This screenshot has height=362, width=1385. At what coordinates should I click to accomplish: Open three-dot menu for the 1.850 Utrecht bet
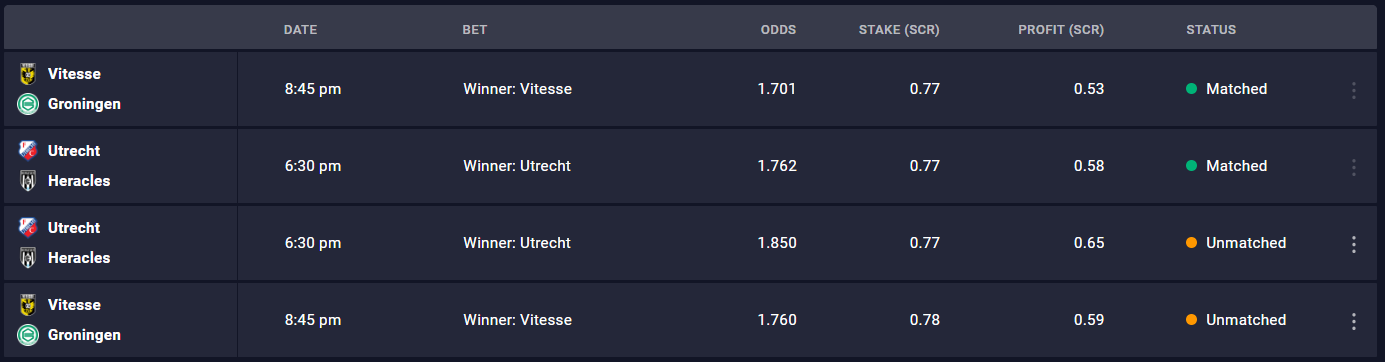pyautogui.click(x=1354, y=244)
